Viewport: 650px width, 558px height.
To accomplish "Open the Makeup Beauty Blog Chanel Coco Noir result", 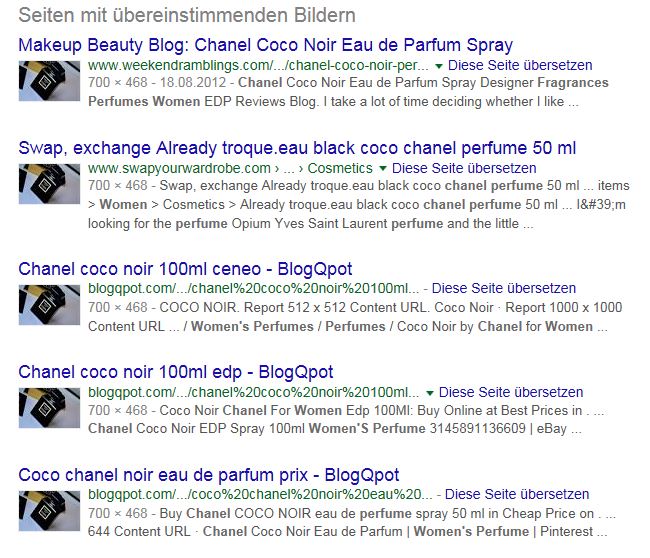I will (x=265, y=45).
